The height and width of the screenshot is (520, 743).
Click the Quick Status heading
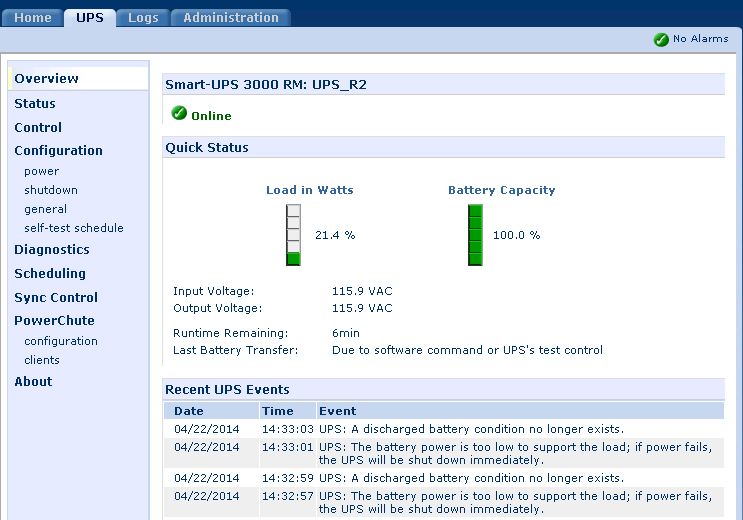pyautogui.click(x=207, y=148)
